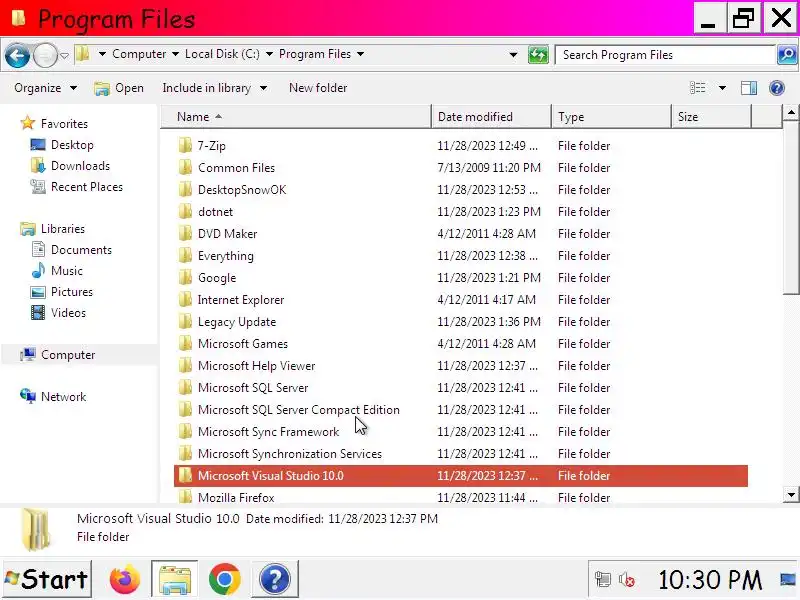This screenshot has width=800, height=600.
Task: Open the Pictures library
Action: [62, 292]
